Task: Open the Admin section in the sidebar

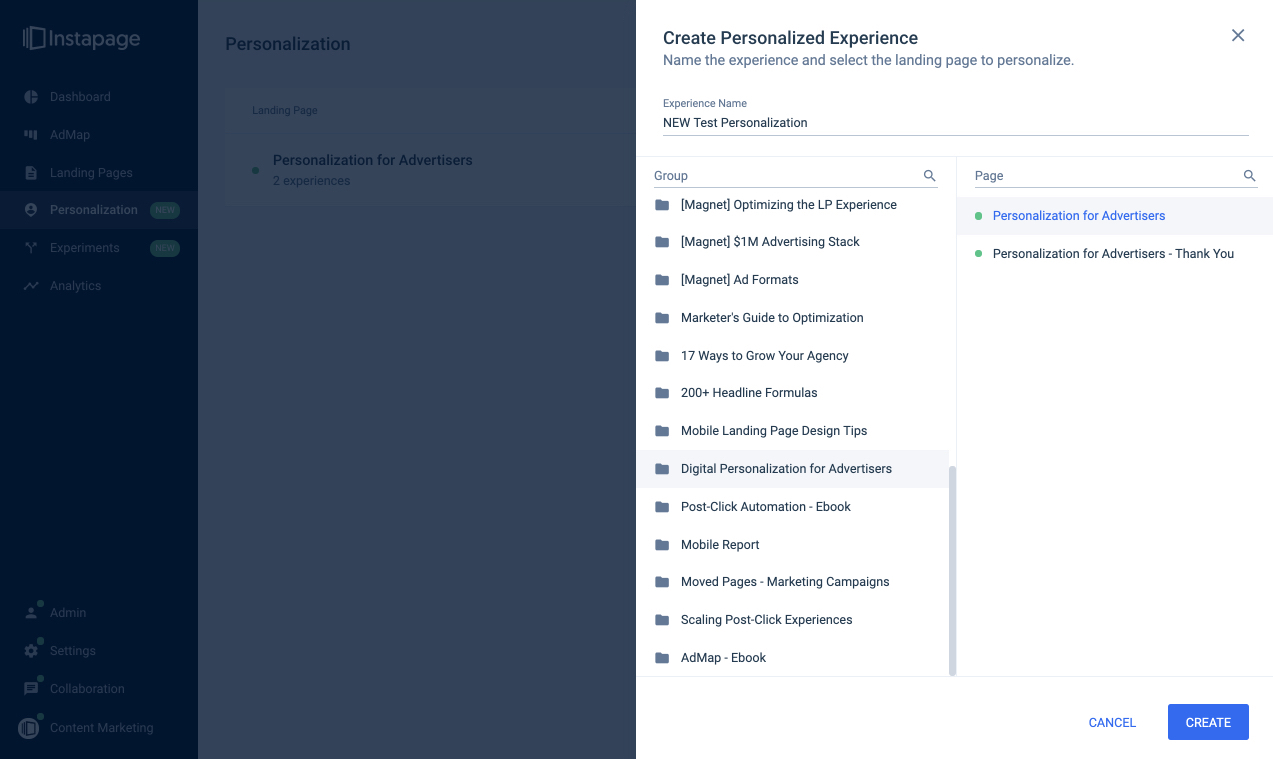Action: click(x=32, y=611)
